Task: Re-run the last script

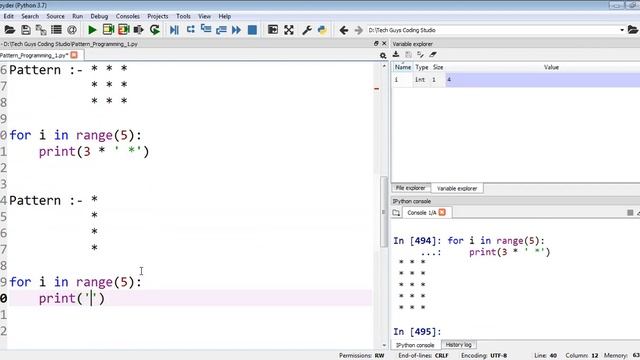Action: (155, 30)
